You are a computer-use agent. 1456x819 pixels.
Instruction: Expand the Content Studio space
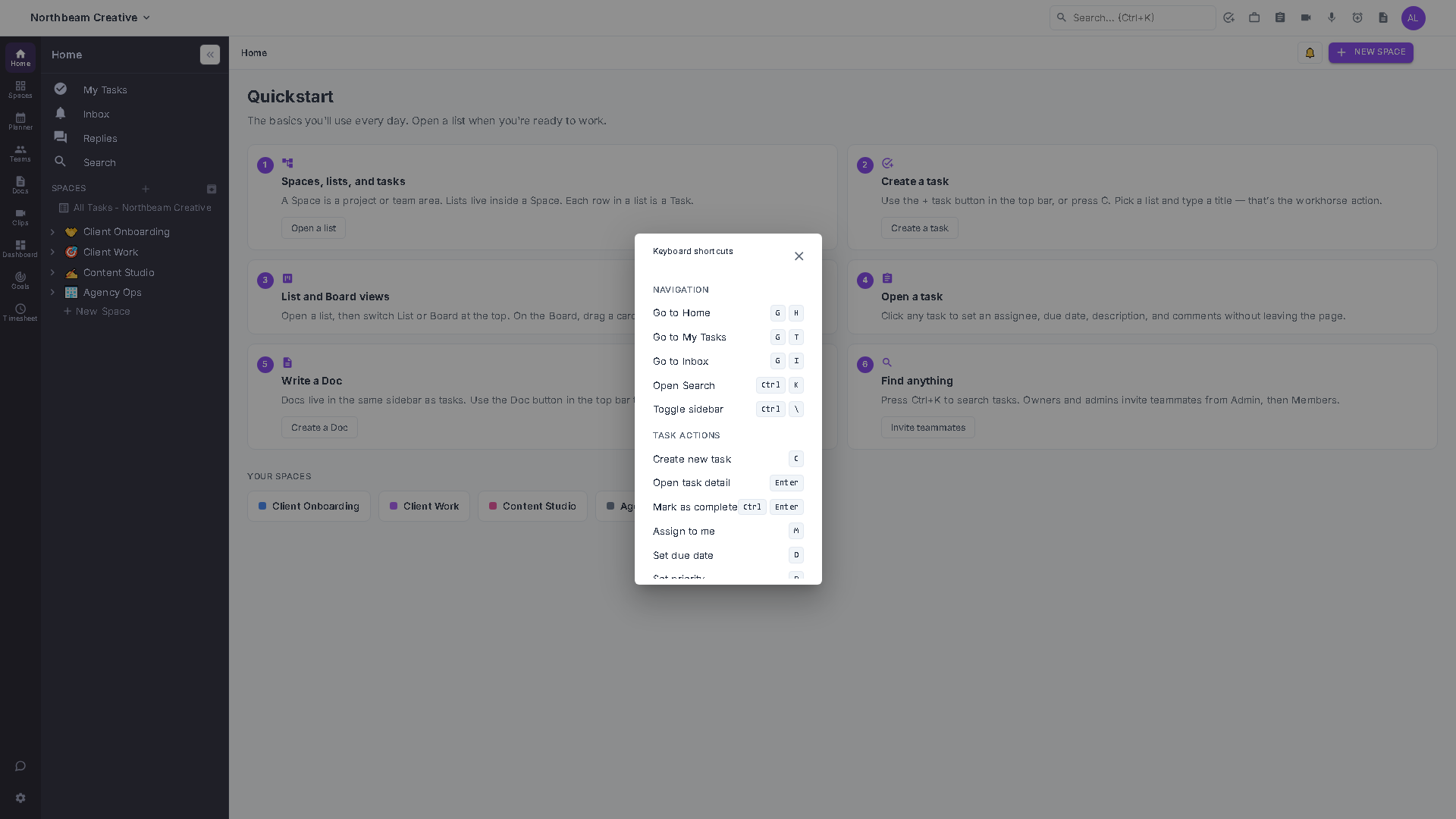(52, 272)
